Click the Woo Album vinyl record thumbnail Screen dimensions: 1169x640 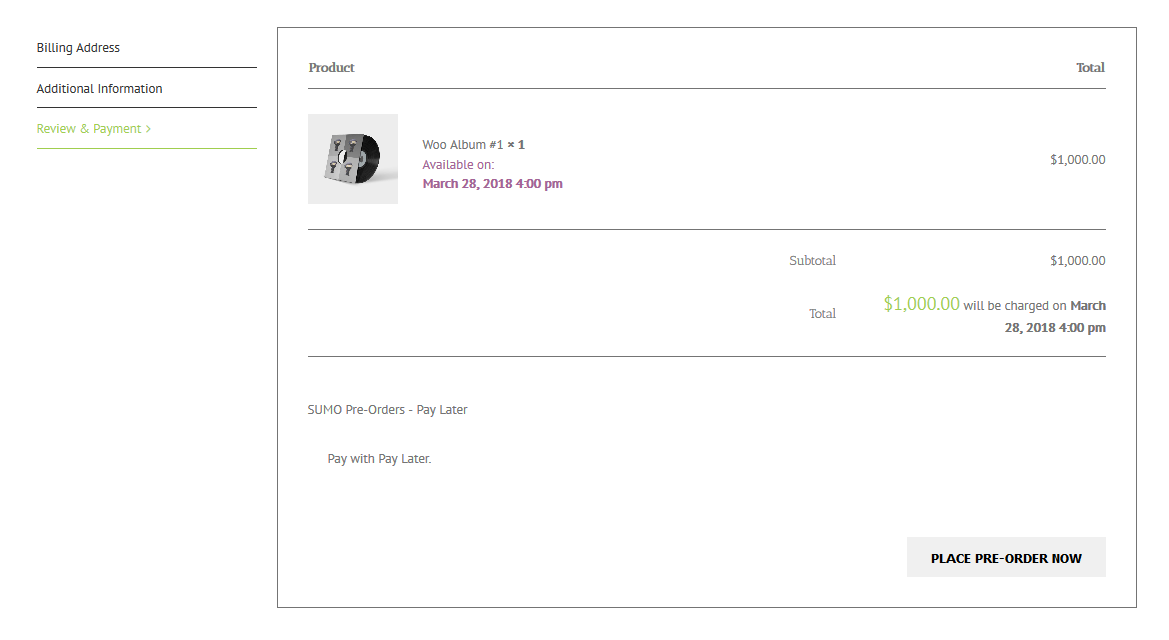point(352,159)
